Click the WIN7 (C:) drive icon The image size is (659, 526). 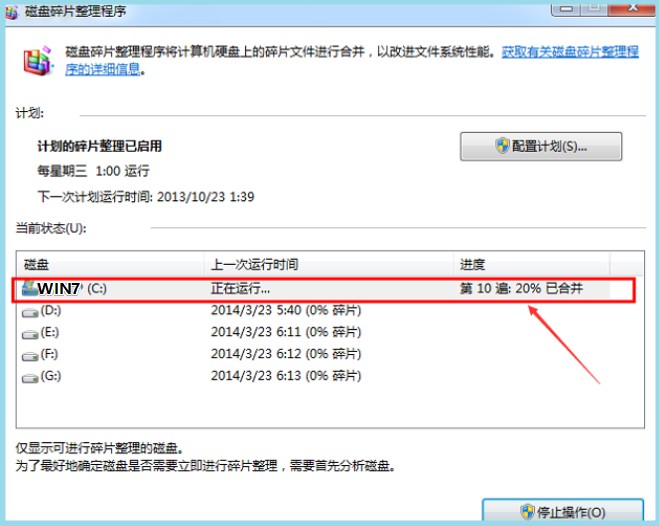coord(29,289)
